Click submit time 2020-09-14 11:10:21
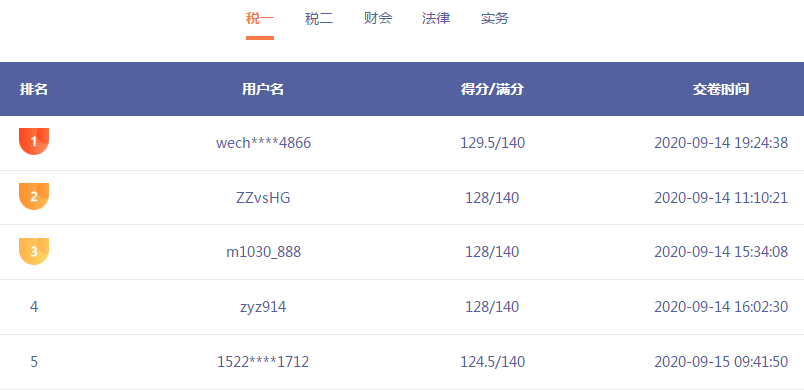Image resolution: width=804 pixels, height=390 pixels. [721, 198]
